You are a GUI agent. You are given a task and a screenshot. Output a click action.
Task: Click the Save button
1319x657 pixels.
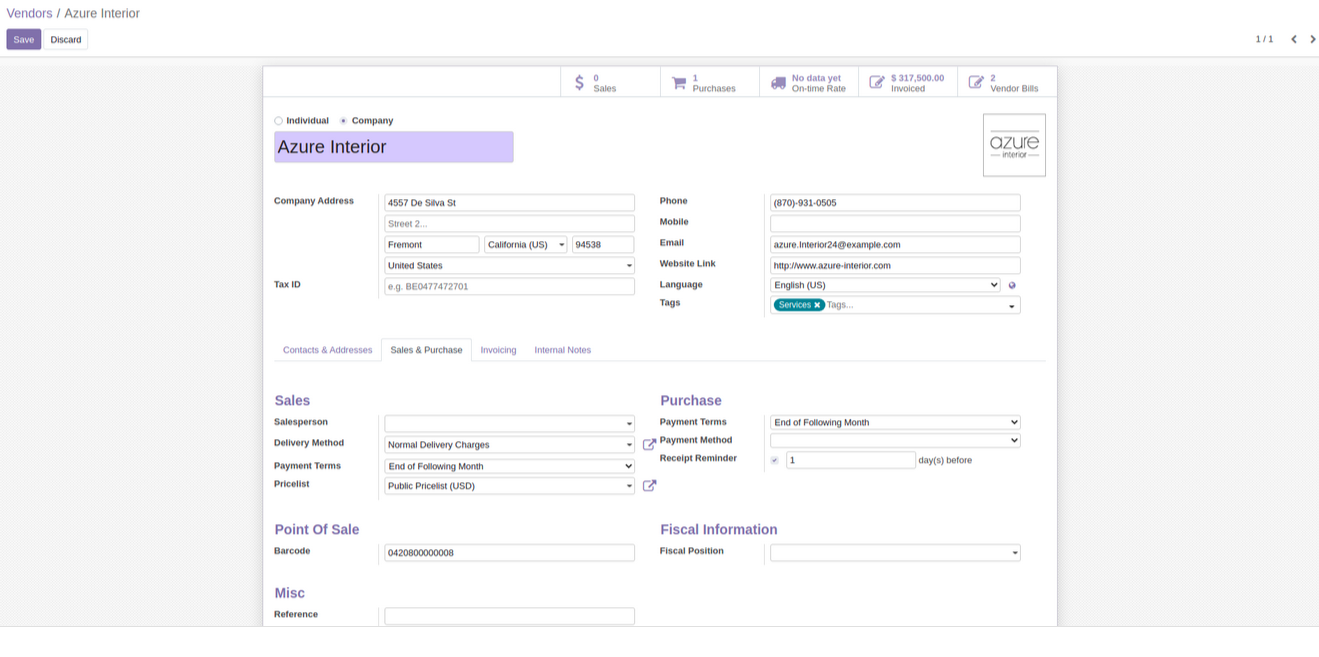pyautogui.click(x=23, y=39)
